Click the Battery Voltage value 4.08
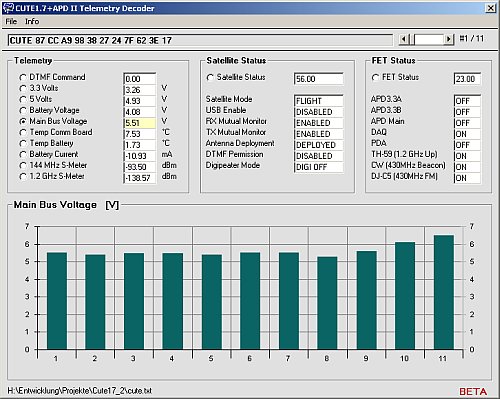 tap(140, 112)
